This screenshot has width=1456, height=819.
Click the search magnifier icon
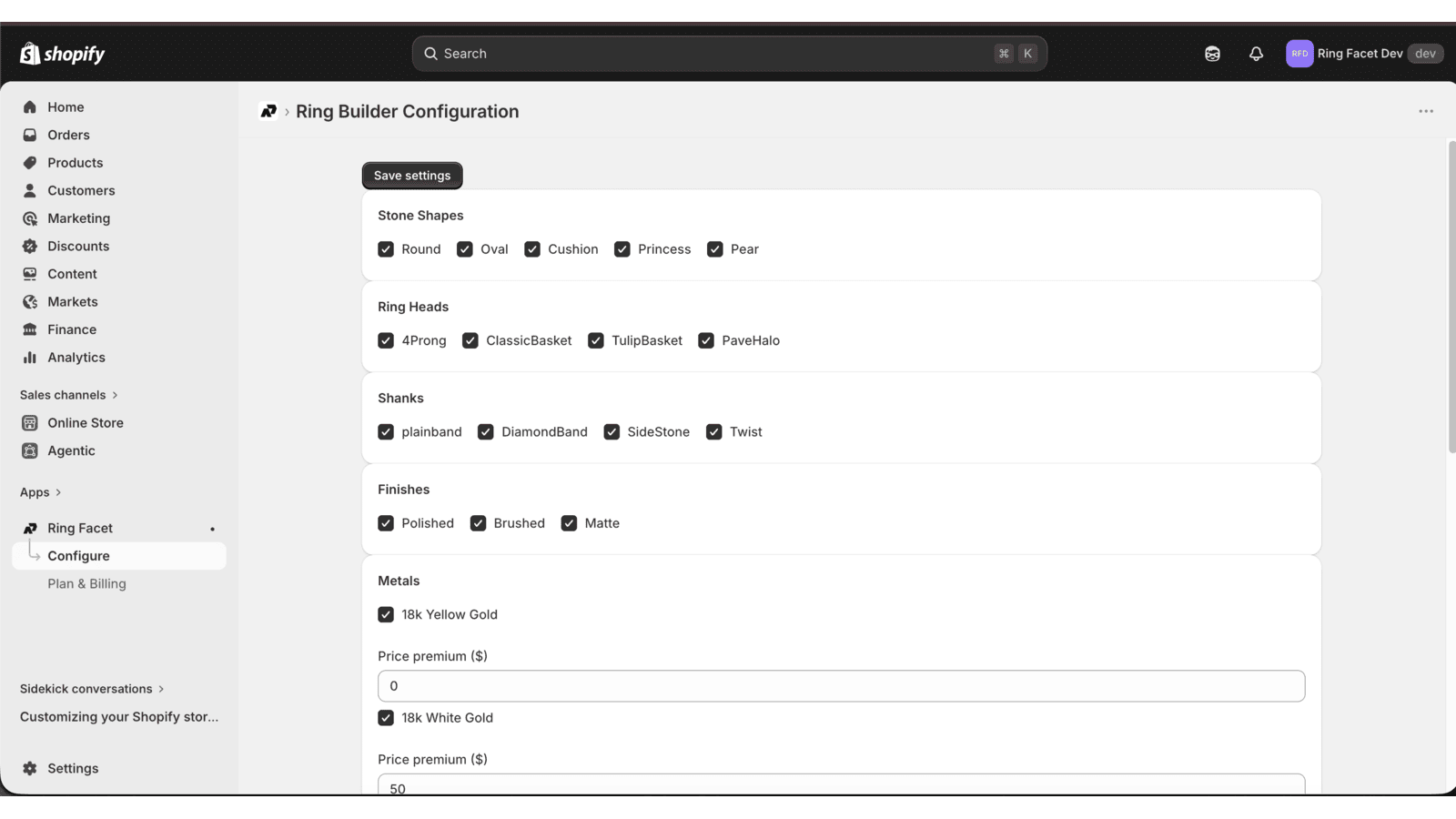pos(431,54)
